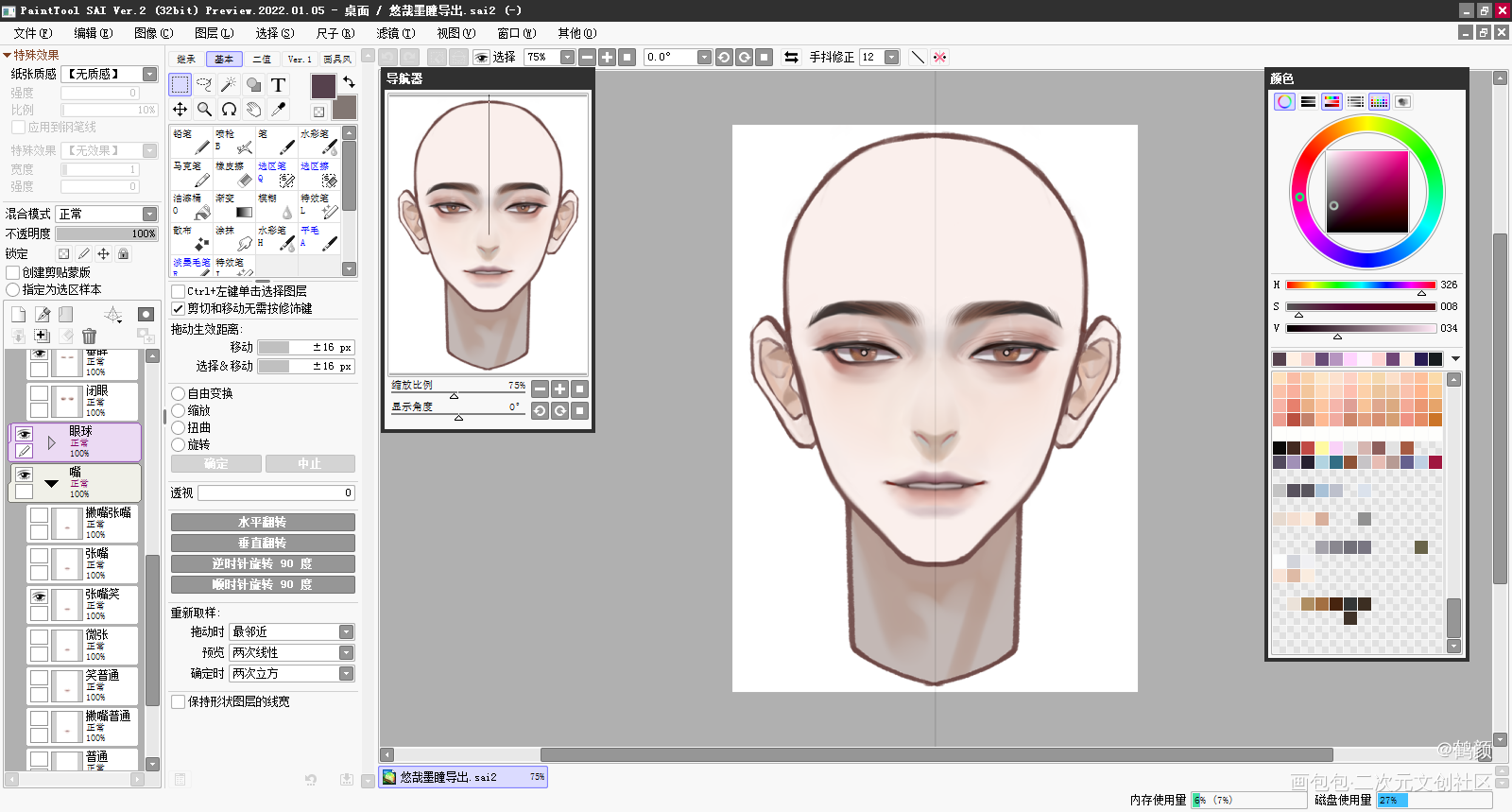Hide the 眼球 layer group
The height and width of the screenshot is (812, 1512).
[x=25, y=435]
